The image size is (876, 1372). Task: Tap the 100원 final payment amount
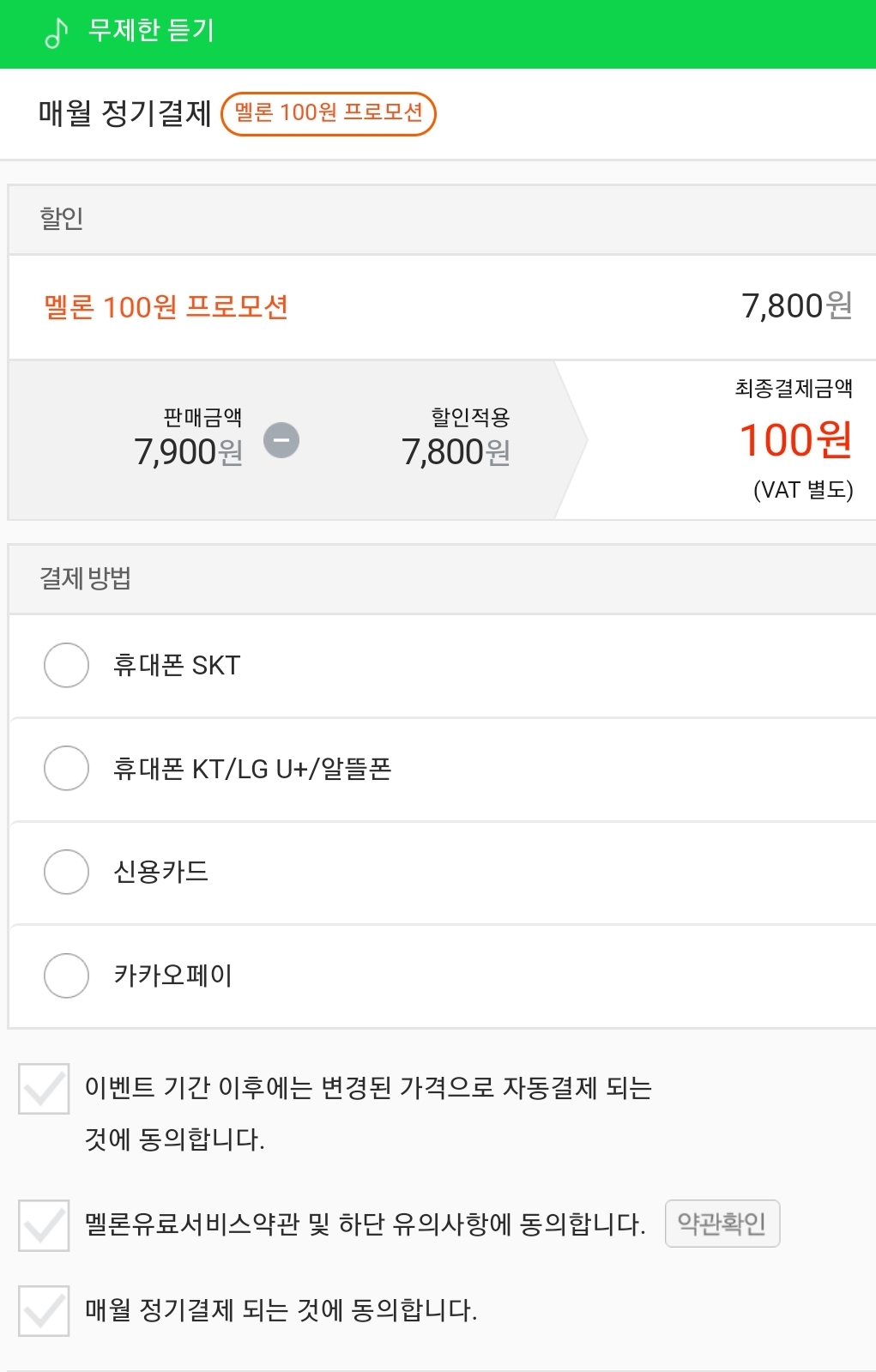pos(796,440)
